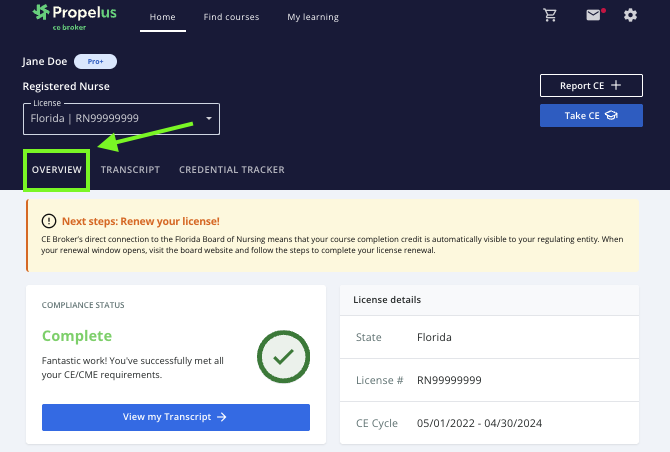This screenshot has height=452, width=670.
Task: Click the license number RN99999999 value
Action: tap(449, 380)
